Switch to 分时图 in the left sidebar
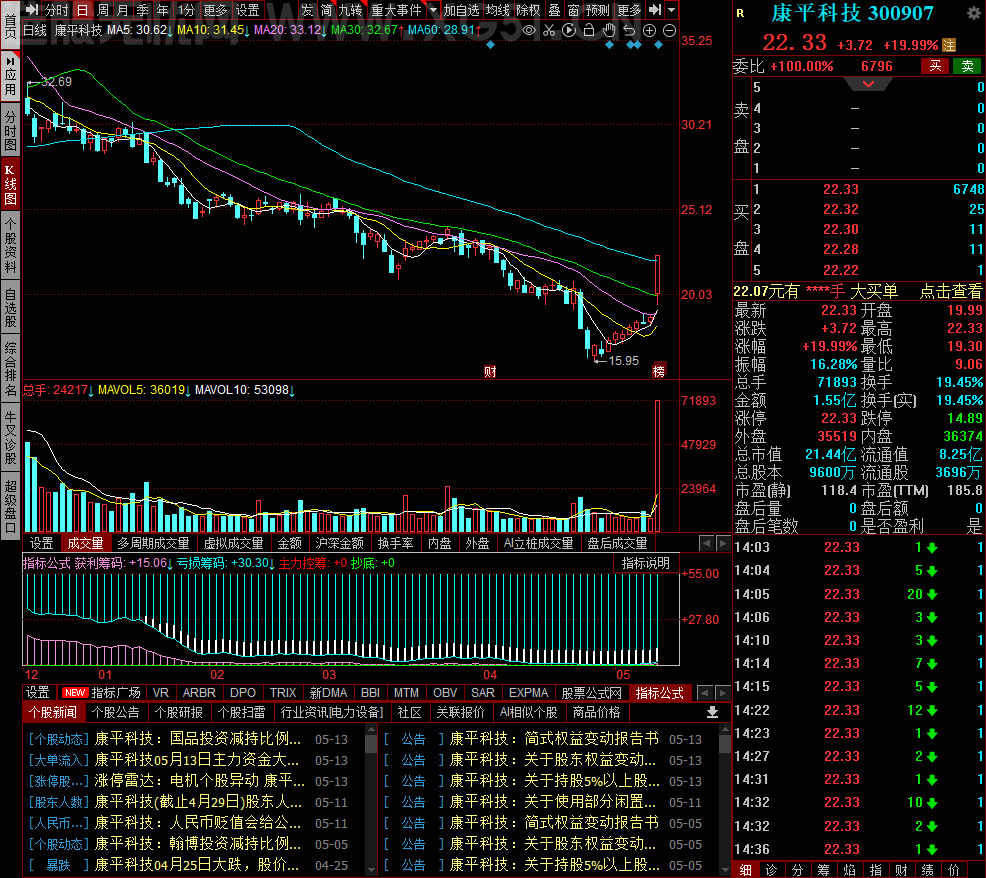 coord(10,130)
